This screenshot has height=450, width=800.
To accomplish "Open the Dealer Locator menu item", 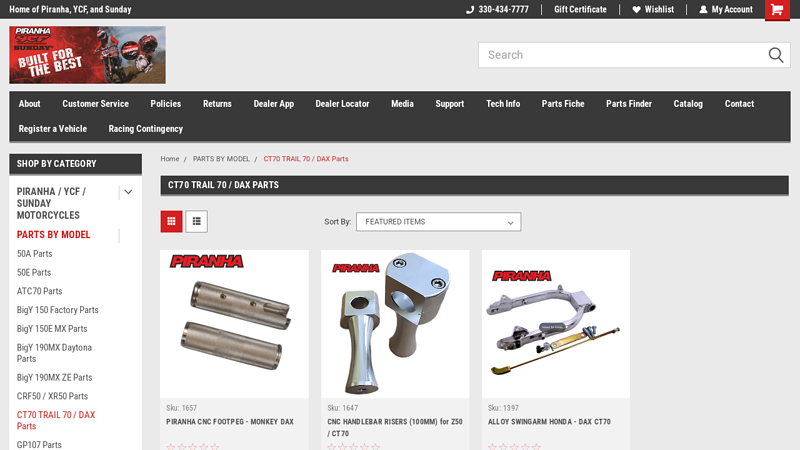I will point(342,104).
